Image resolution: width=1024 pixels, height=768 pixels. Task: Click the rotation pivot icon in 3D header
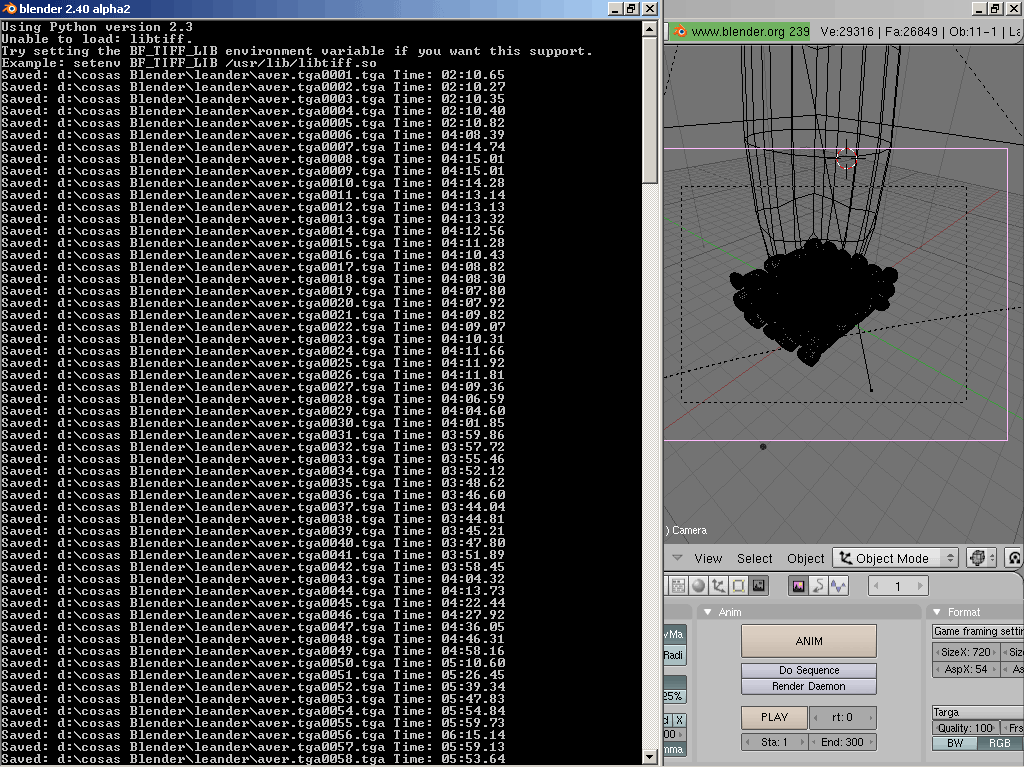tap(1014, 558)
